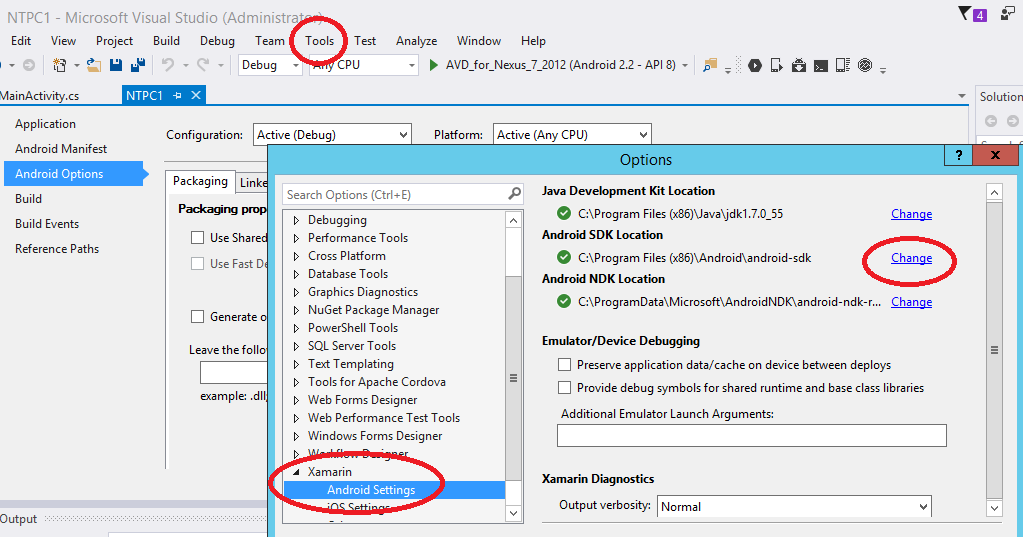Open notifications flag with 4 badge
The image size is (1023, 537).
click(x=972, y=14)
